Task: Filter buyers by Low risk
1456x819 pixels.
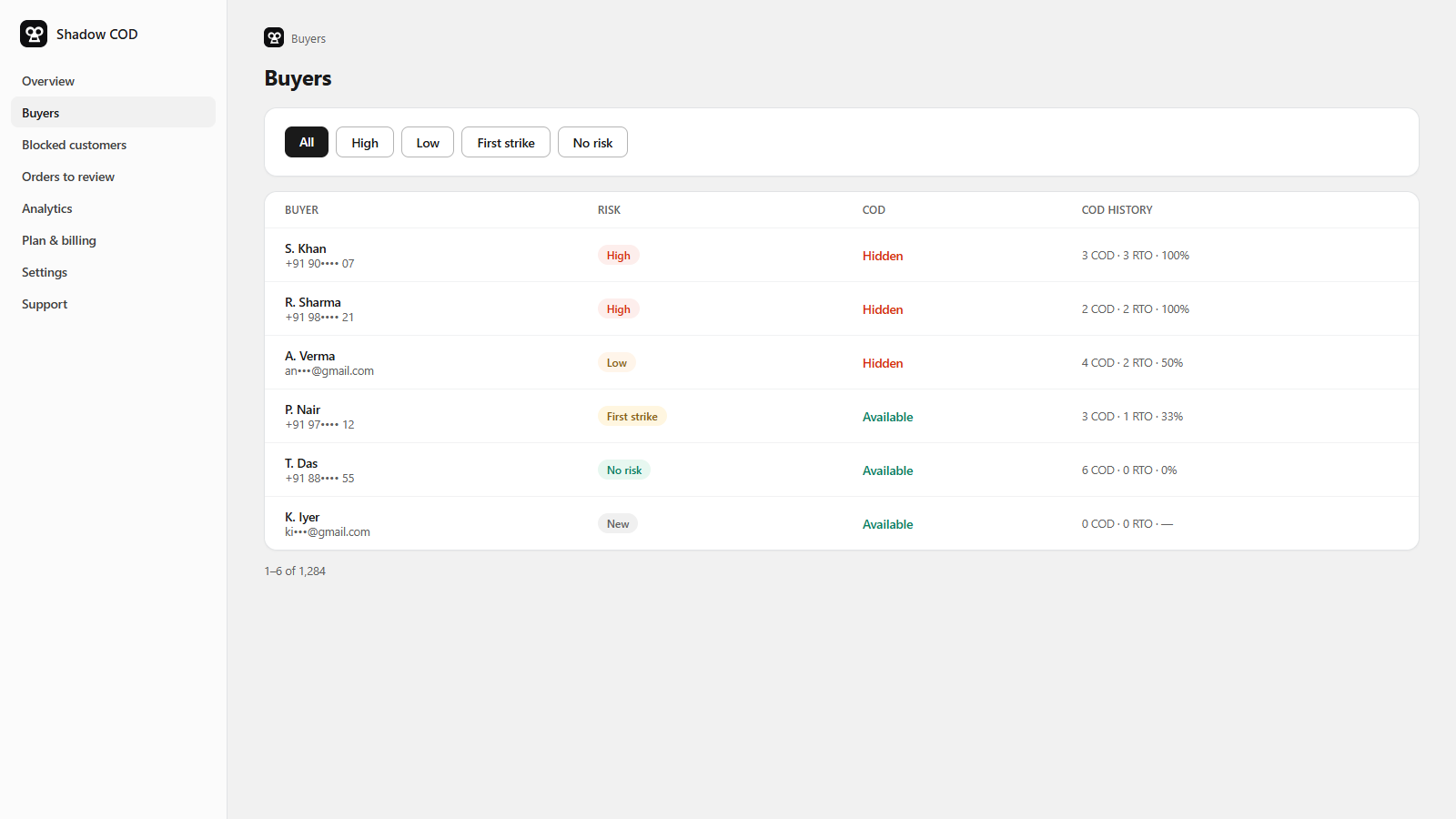Action: coord(428,142)
